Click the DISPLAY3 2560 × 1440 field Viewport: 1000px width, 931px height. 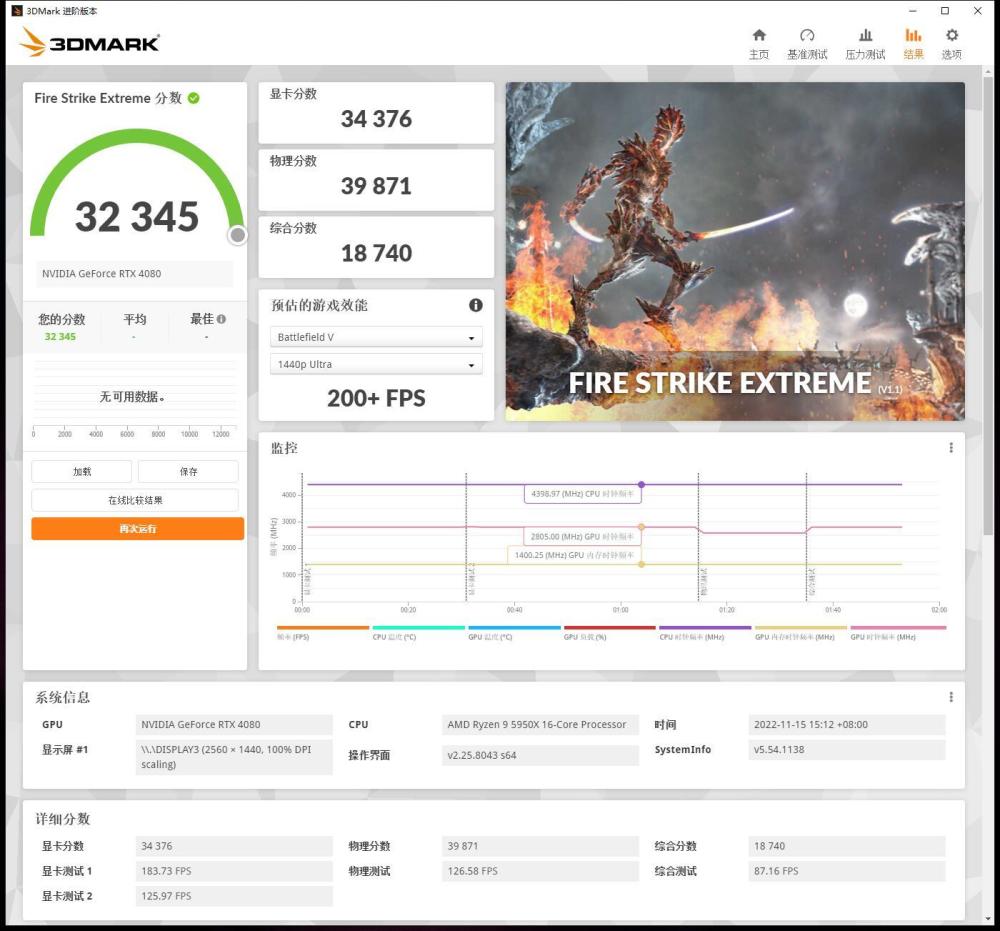[x=234, y=757]
